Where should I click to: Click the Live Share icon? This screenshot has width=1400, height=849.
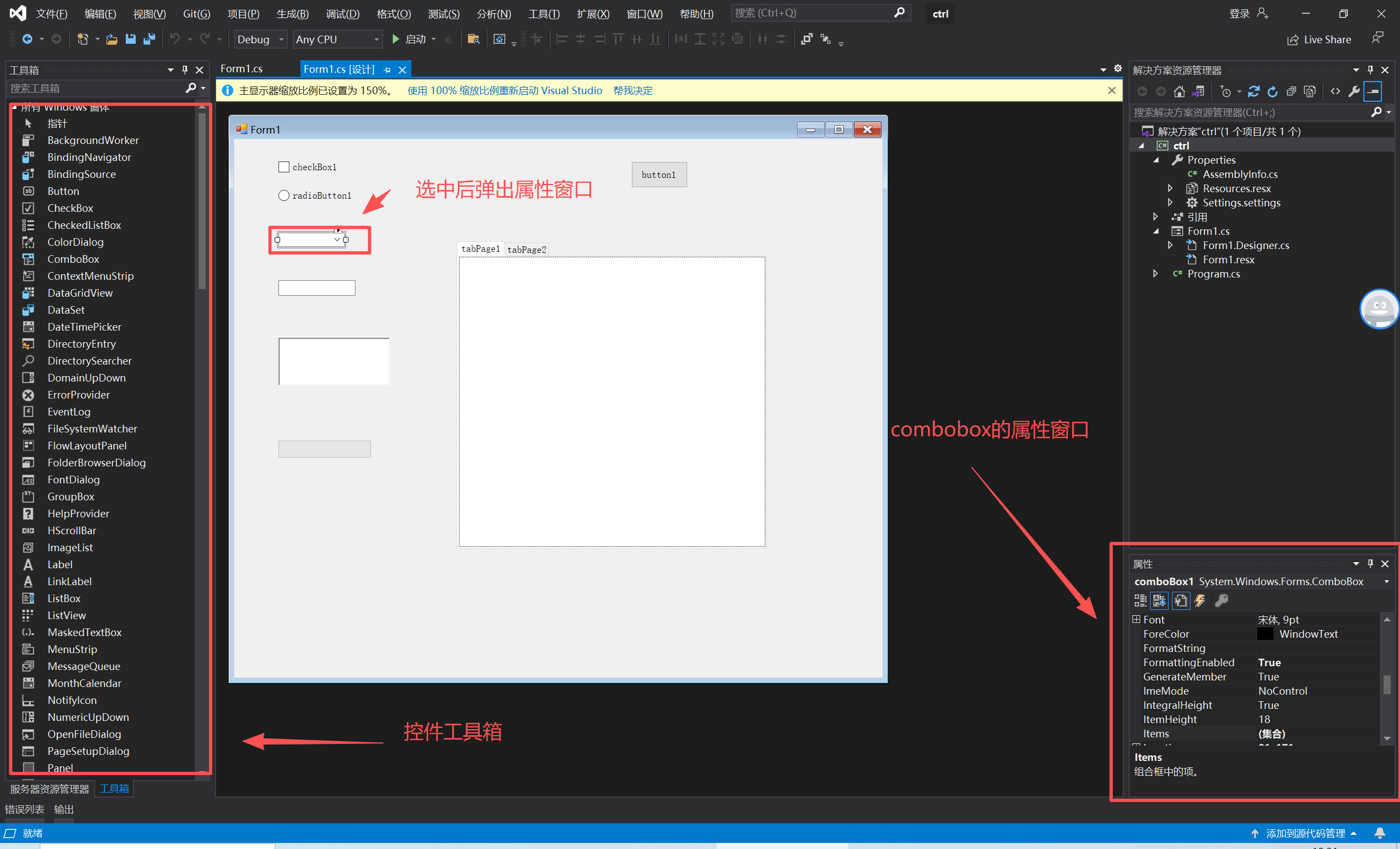click(x=1293, y=40)
